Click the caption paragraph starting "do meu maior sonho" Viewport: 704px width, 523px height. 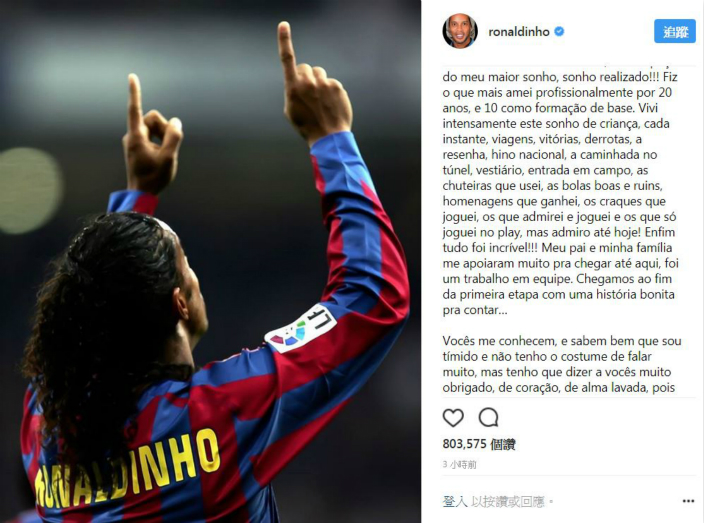click(x=560, y=193)
